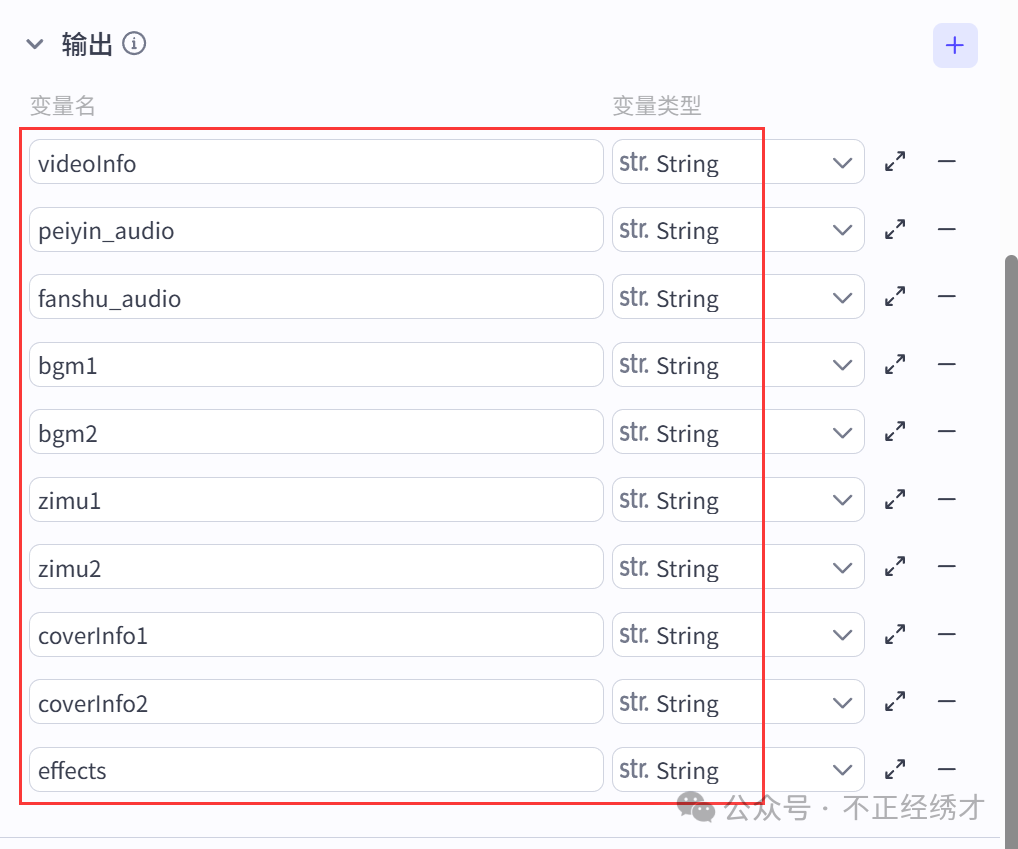The image size is (1018, 849).
Task: Delete the zimu2 variable row
Action: click(946, 567)
